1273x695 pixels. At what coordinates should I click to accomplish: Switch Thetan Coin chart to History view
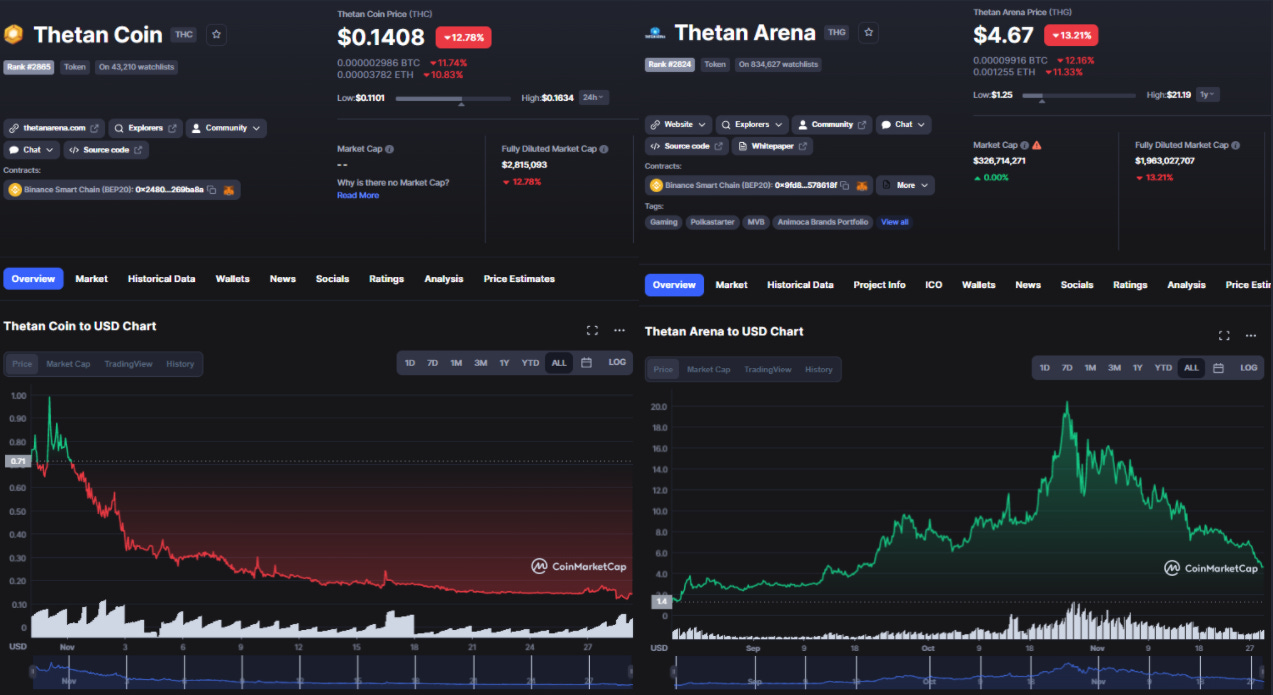pos(180,364)
